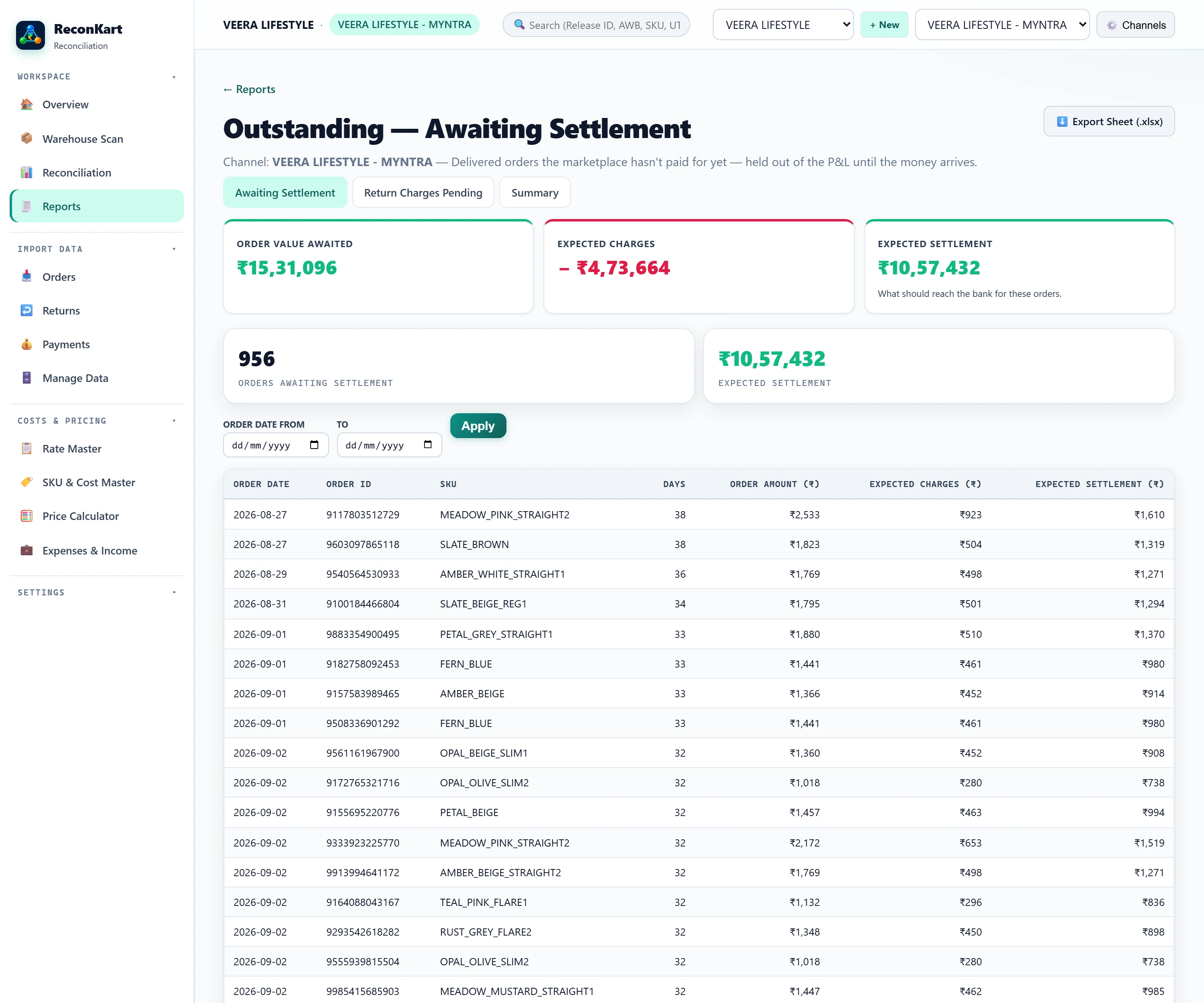Image resolution: width=1204 pixels, height=1003 pixels.
Task: Click the VEERA LIFESTYLE - MYNTRA header pill
Action: tap(404, 24)
